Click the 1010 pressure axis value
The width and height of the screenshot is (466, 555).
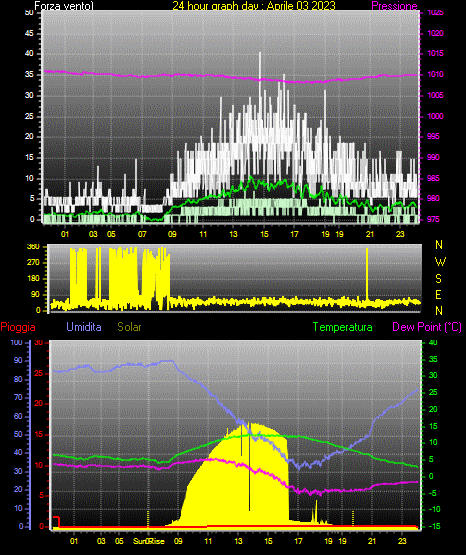tap(436, 74)
